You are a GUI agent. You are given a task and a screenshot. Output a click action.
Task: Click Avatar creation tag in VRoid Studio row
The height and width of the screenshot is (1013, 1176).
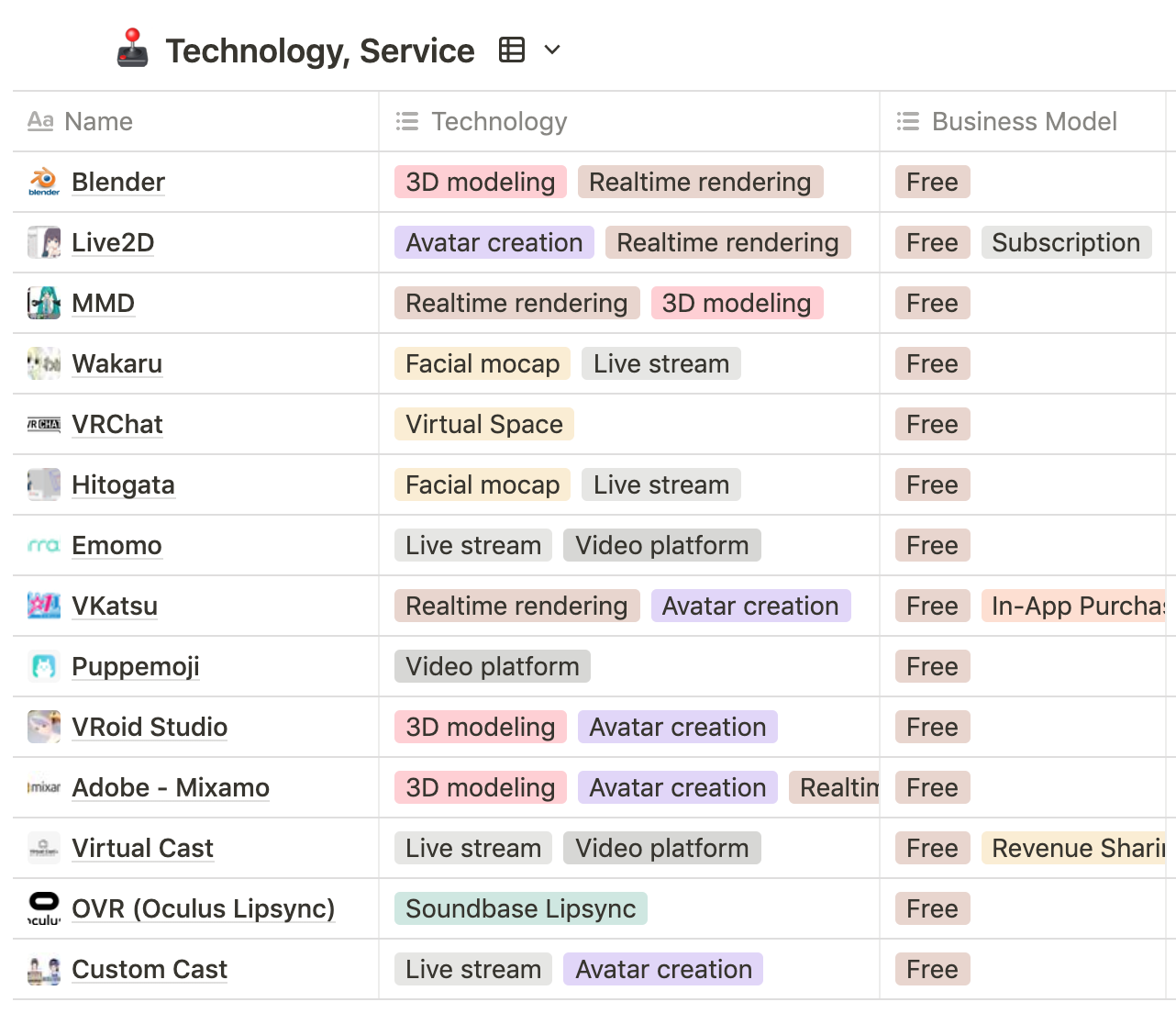click(x=678, y=727)
